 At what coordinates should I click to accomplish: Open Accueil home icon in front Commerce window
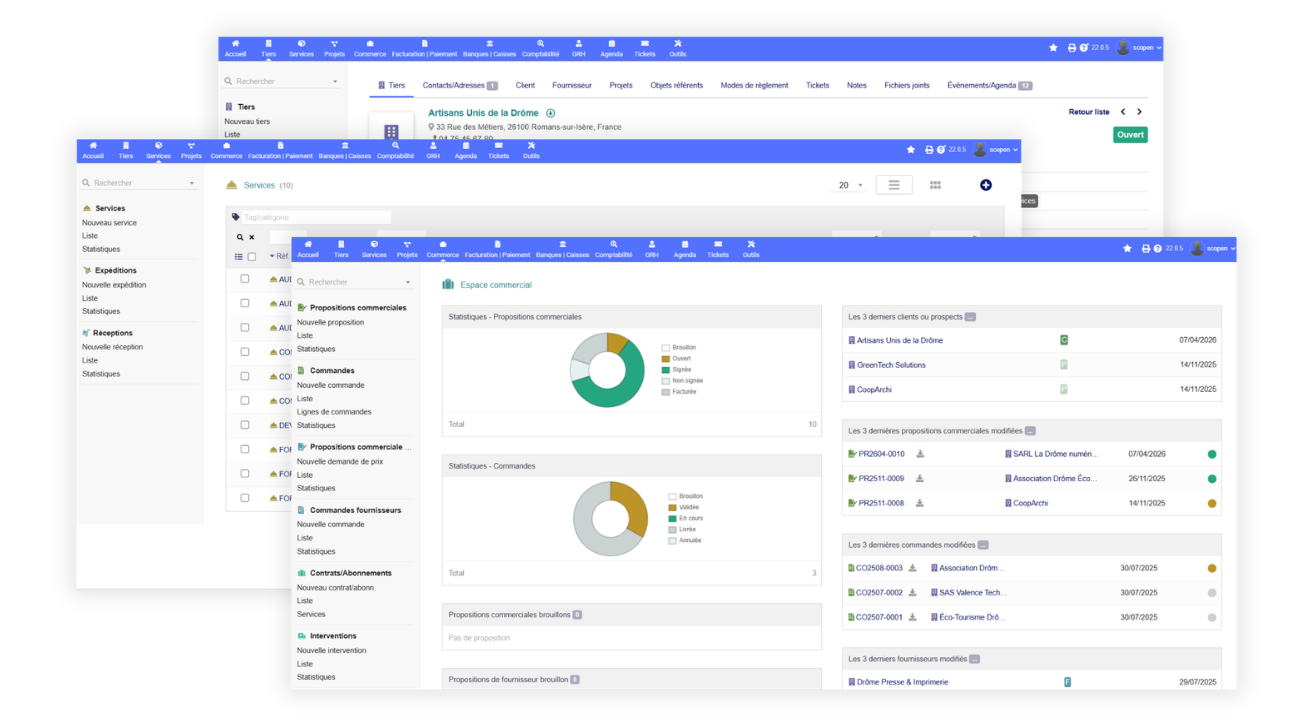(308, 244)
